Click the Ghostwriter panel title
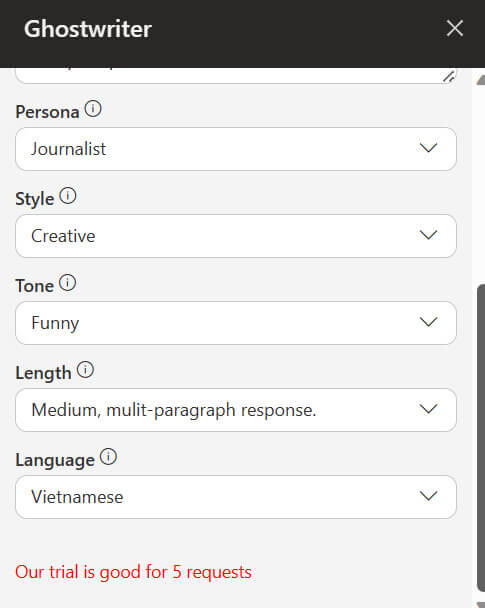 pos(88,29)
